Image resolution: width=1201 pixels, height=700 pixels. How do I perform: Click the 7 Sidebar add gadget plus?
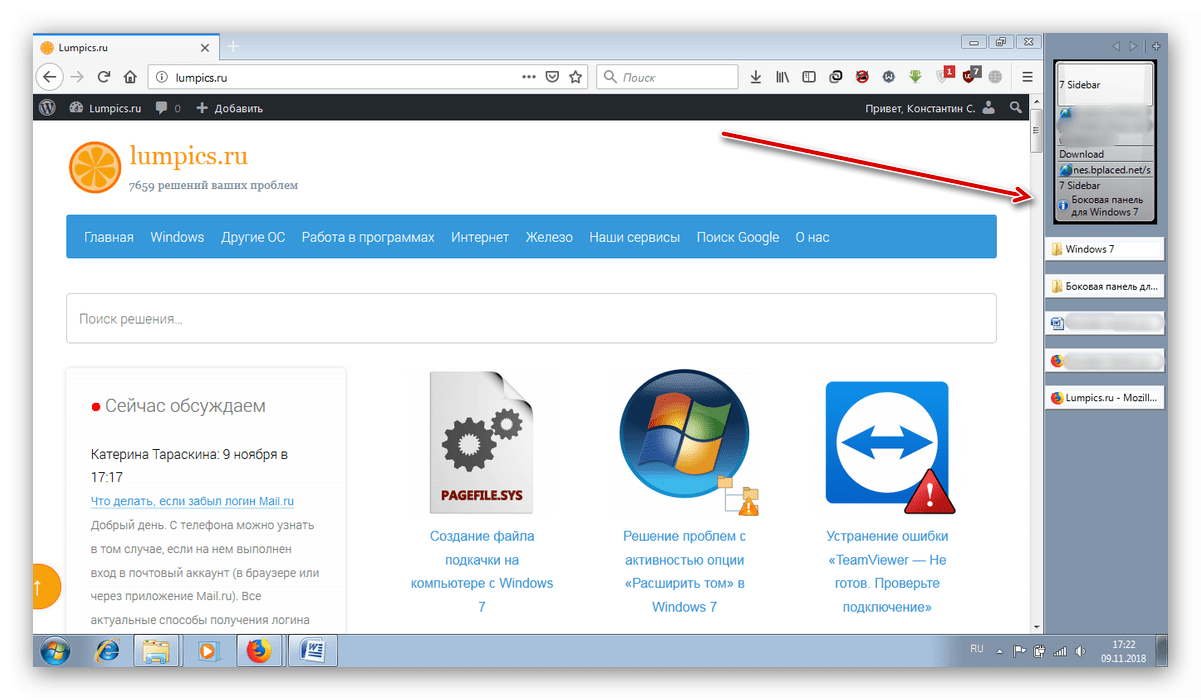tap(1156, 46)
